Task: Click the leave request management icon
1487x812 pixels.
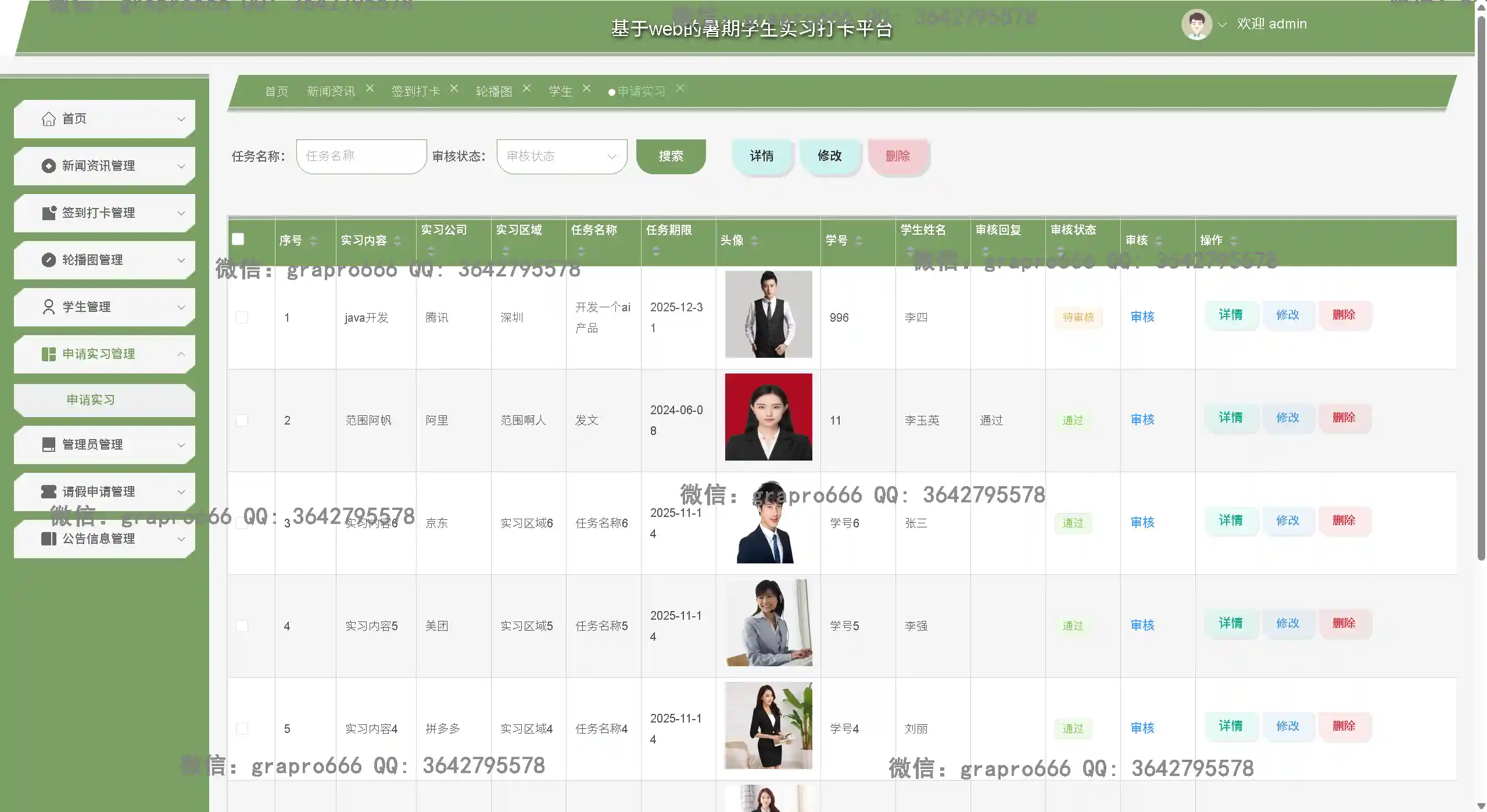Action: (x=49, y=492)
